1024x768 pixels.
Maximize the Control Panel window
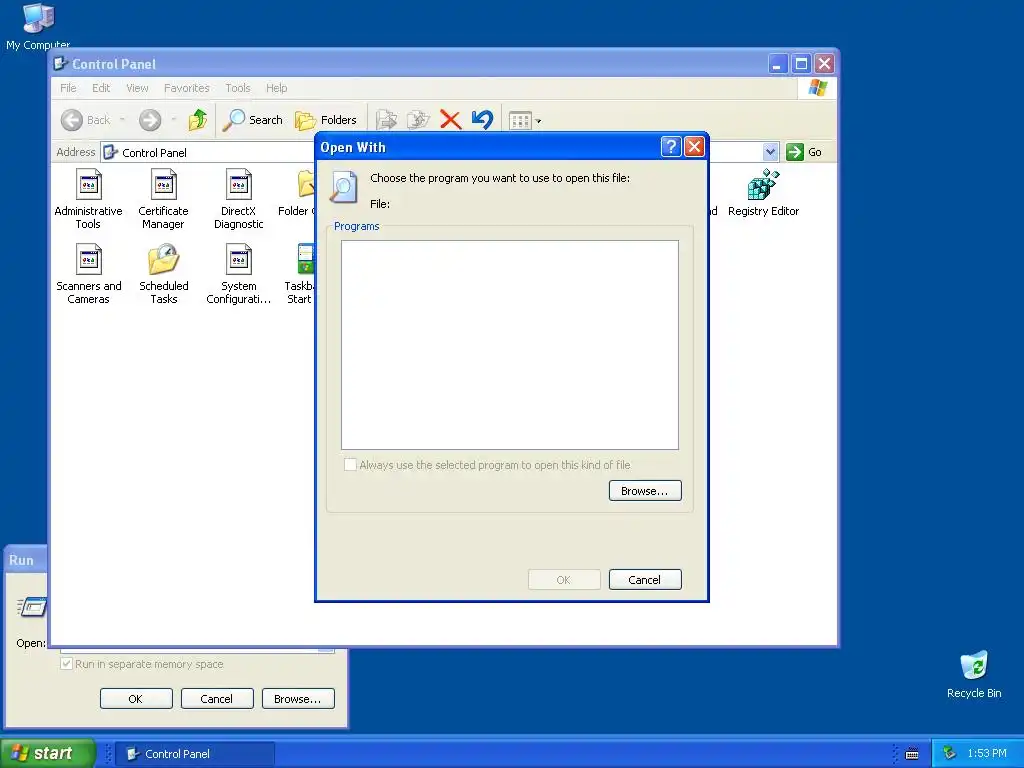(801, 64)
